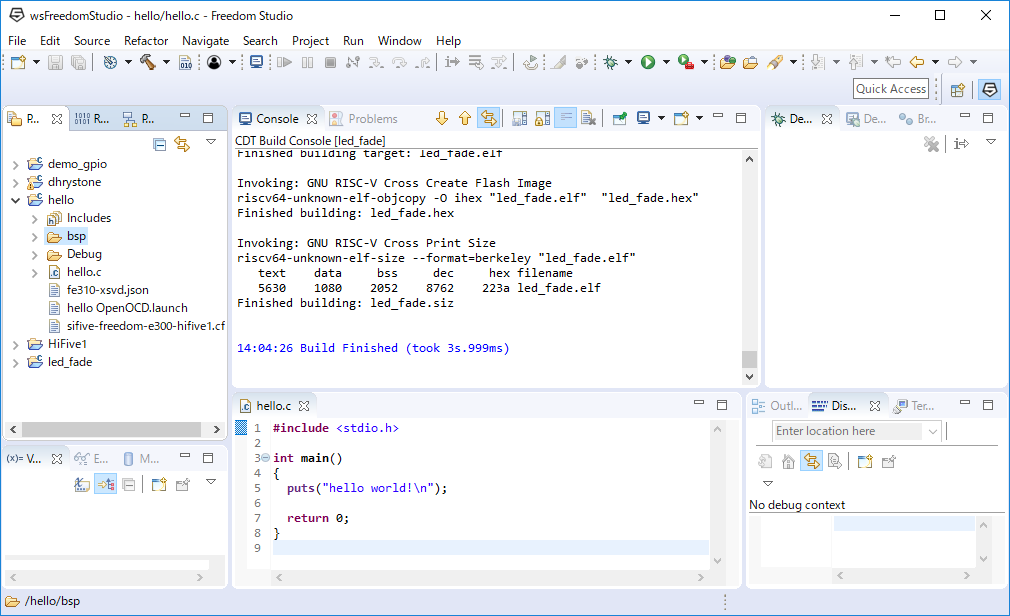Open the Refactor menu
Viewport: 1010px width, 616px height.
(x=146, y=41)
